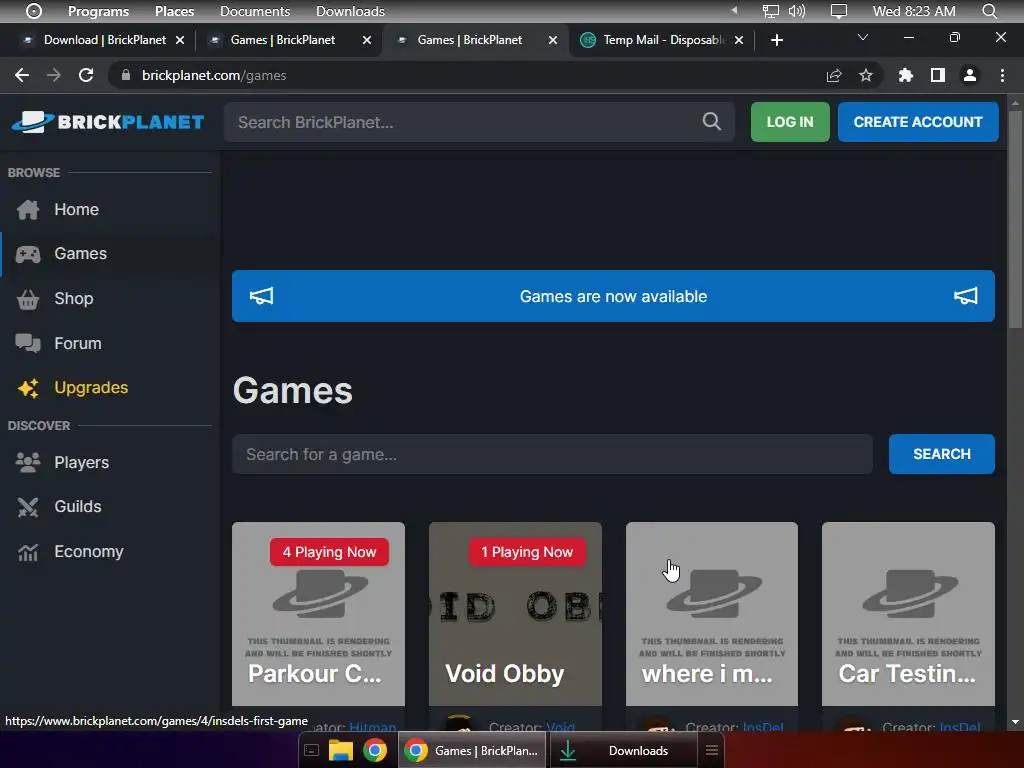Viewport: 1024px width, 768px height.
Task: Reload the current page
Action: 86,75
